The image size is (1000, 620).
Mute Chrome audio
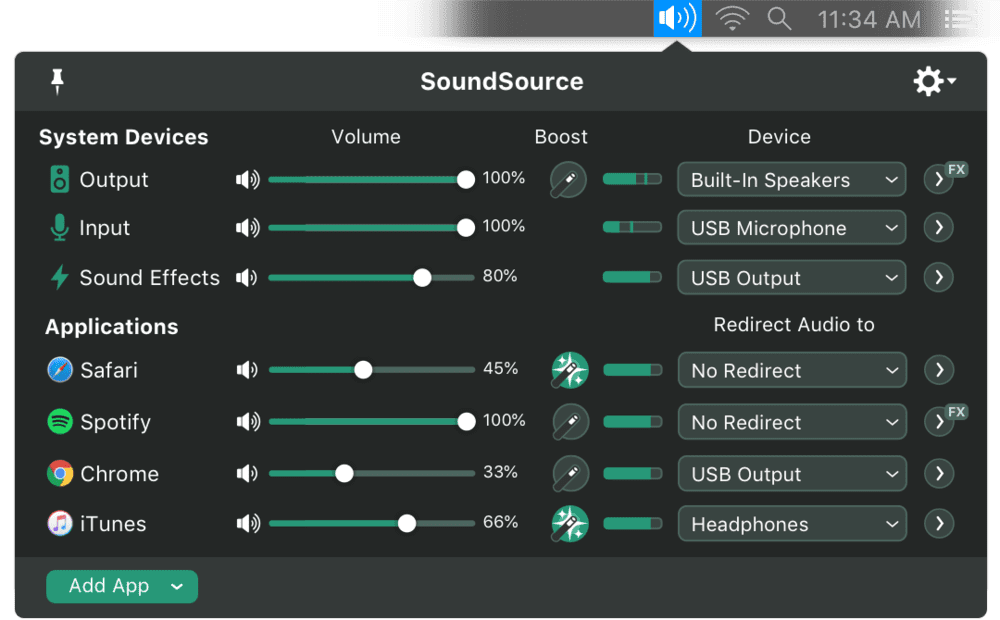coord(247,473)
